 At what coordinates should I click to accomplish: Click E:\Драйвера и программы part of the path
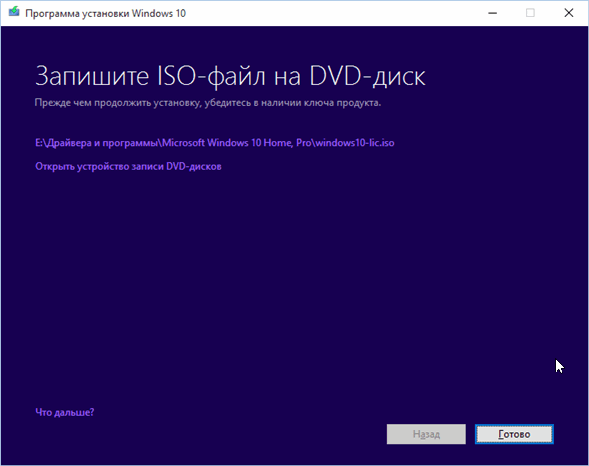[96, 143]
